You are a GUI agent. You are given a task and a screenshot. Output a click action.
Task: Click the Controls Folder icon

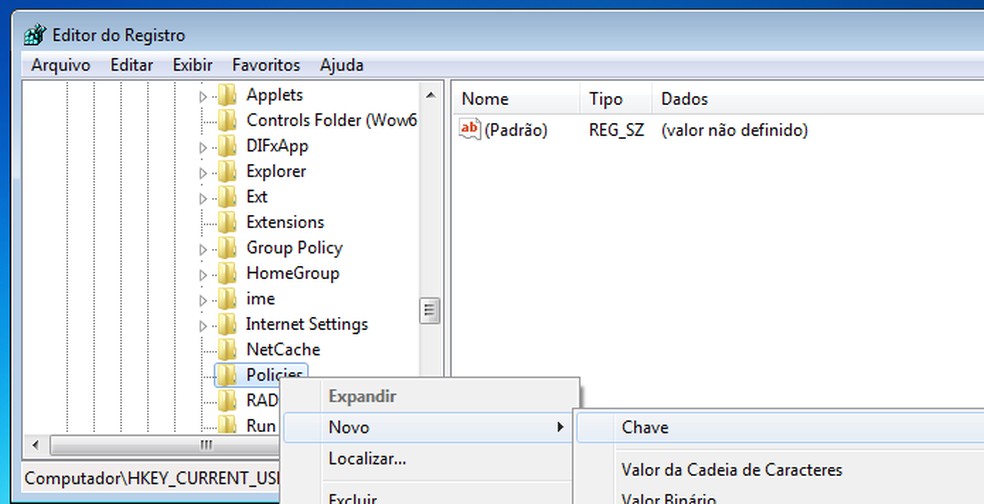coord(227,121)
